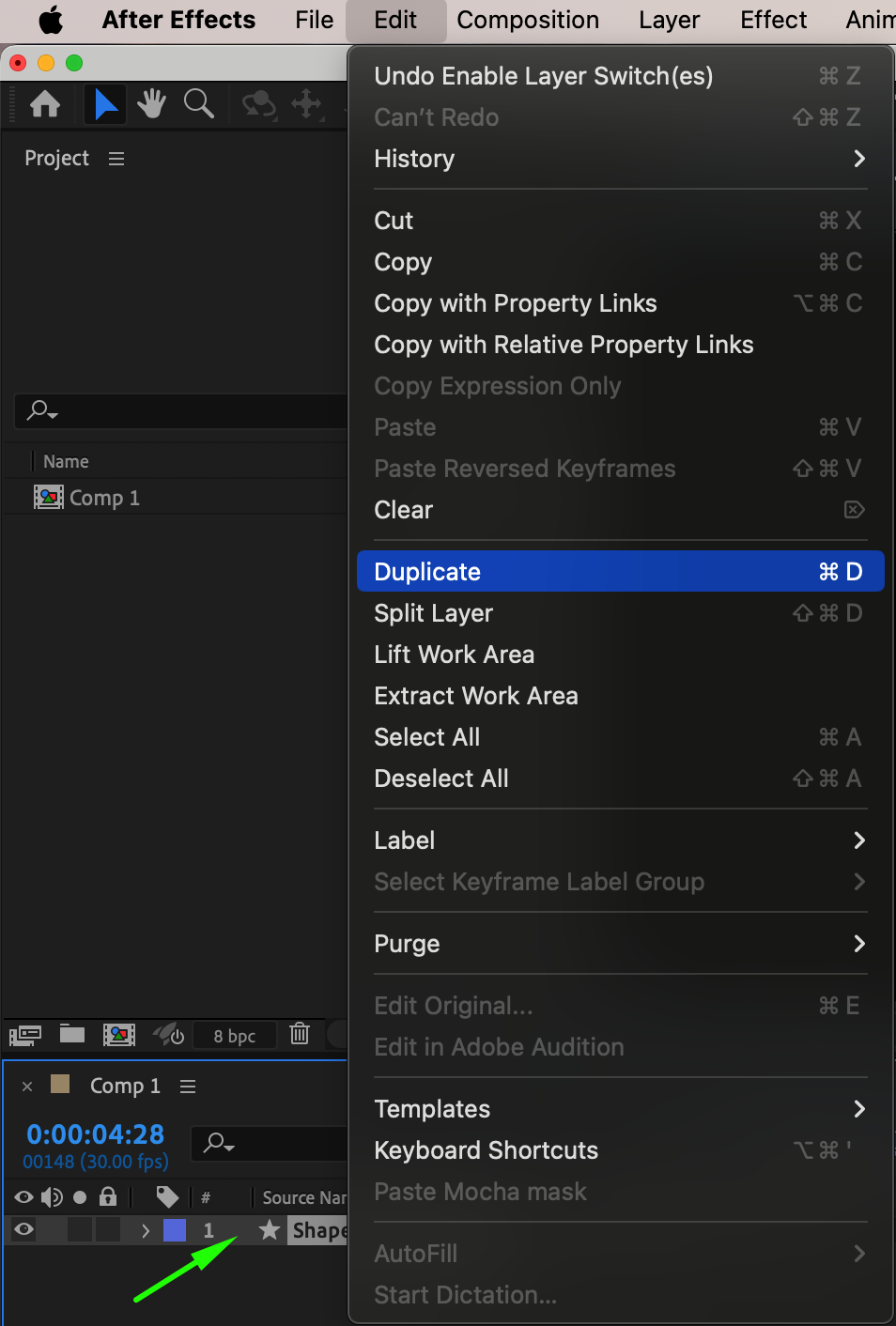Screen dimensions: 896x1326
Task: Click the current time 0:00:04:28
Action: pyautogui.click(x=95, y=1134)
